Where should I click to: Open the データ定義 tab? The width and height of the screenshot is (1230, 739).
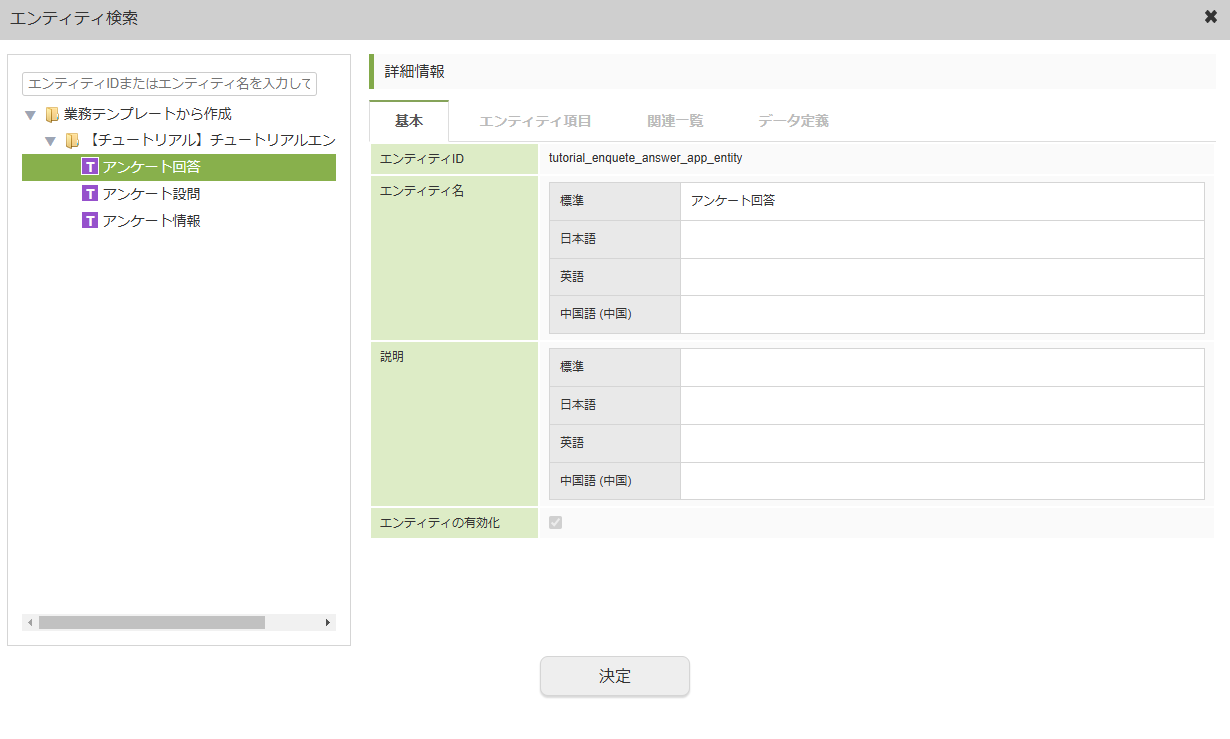(x=793, y=121)
